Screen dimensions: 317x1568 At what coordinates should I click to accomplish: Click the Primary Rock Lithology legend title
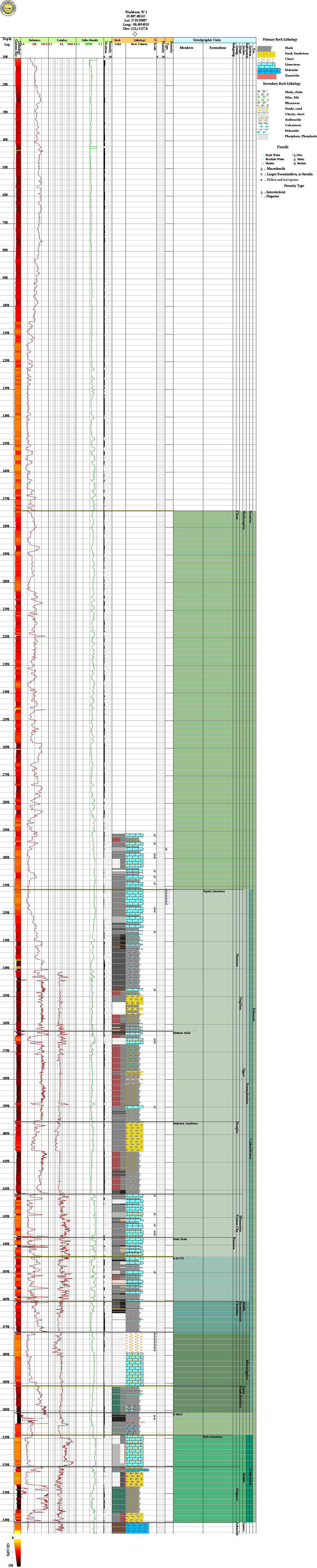[280, 39]
